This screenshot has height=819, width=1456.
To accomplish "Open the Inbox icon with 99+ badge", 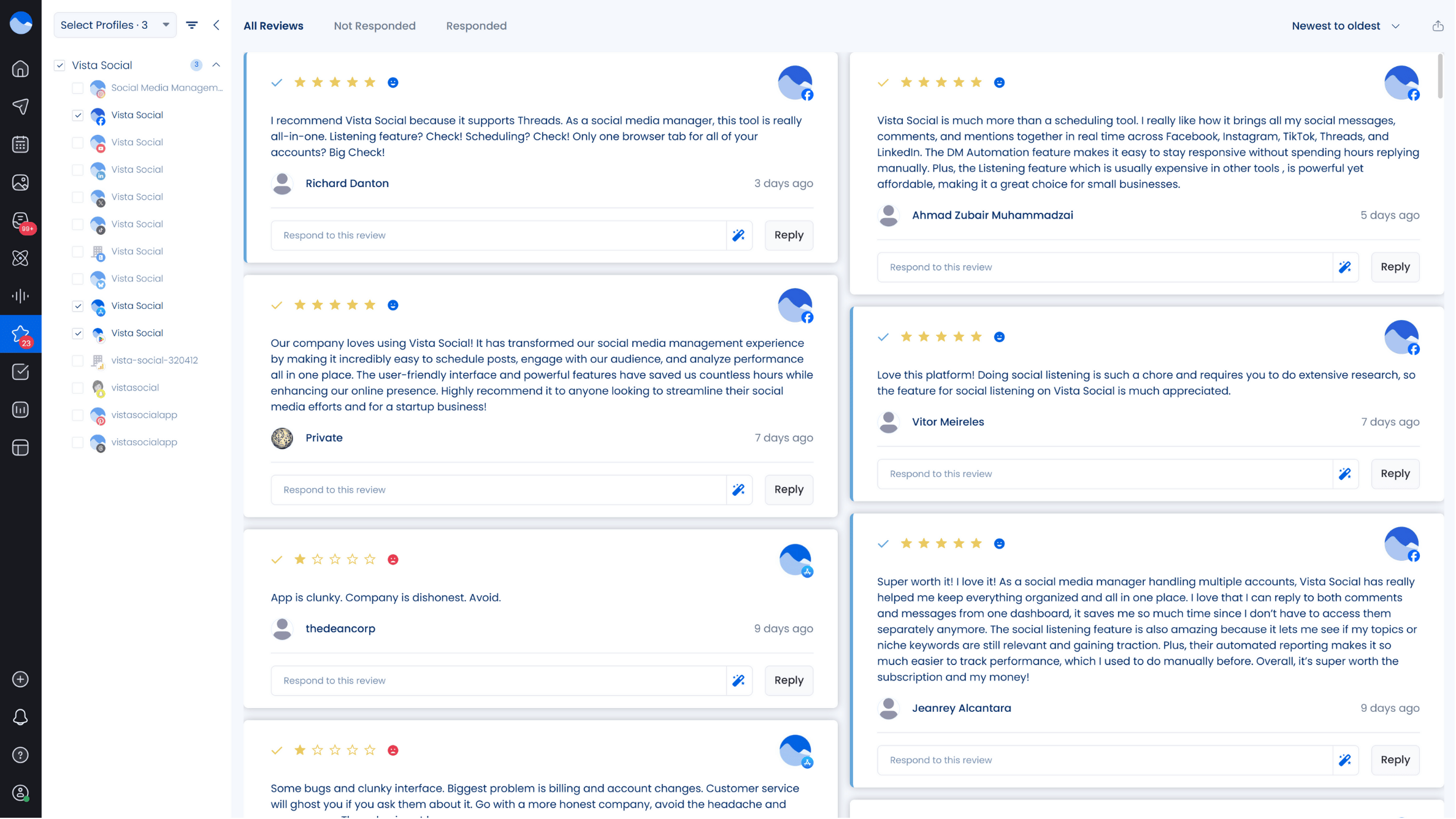I will pyautogui.click(x=20, y=221).
